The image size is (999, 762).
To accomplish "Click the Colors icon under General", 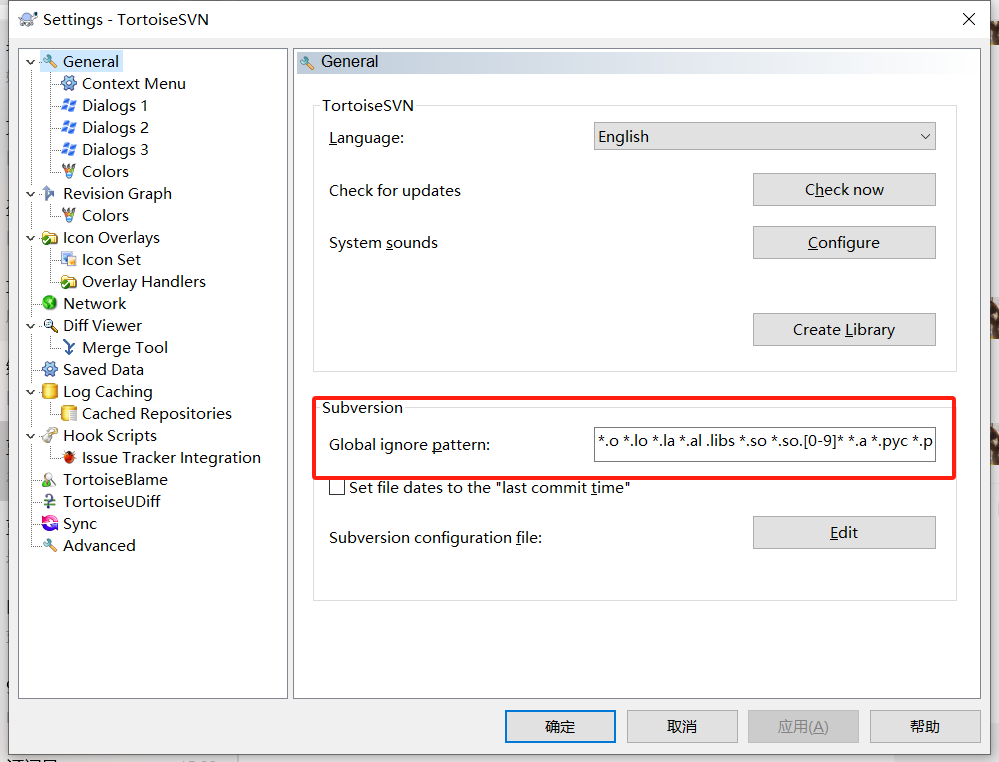I will pyautogui.click(x=69, y=171).
